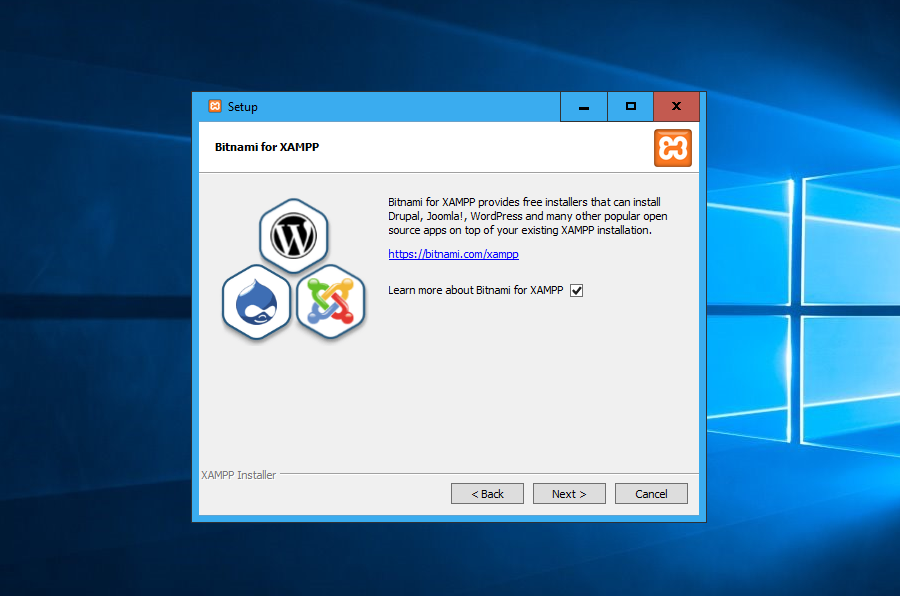Screen dimensions: 900x596
Task: Maximize the Setup window
Action: point(630,107)
